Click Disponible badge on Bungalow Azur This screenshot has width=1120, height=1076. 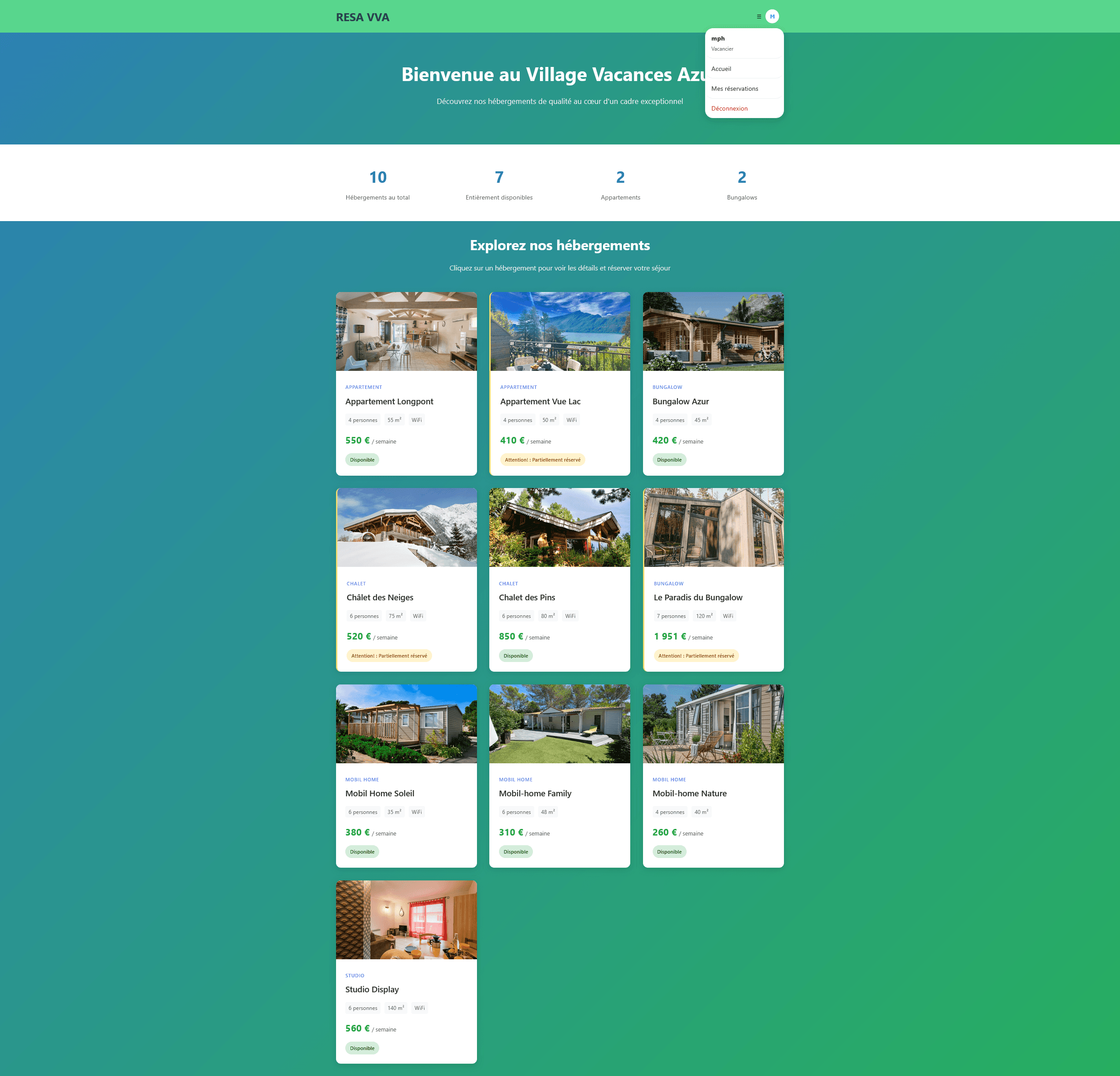[x=669, y=459]
